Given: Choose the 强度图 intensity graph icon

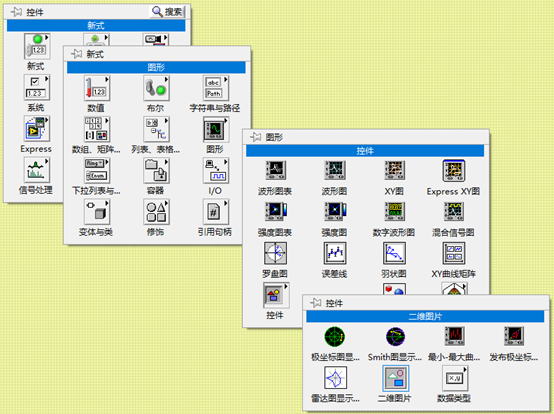Looking at the screenshot, I should tap(335, 211).
